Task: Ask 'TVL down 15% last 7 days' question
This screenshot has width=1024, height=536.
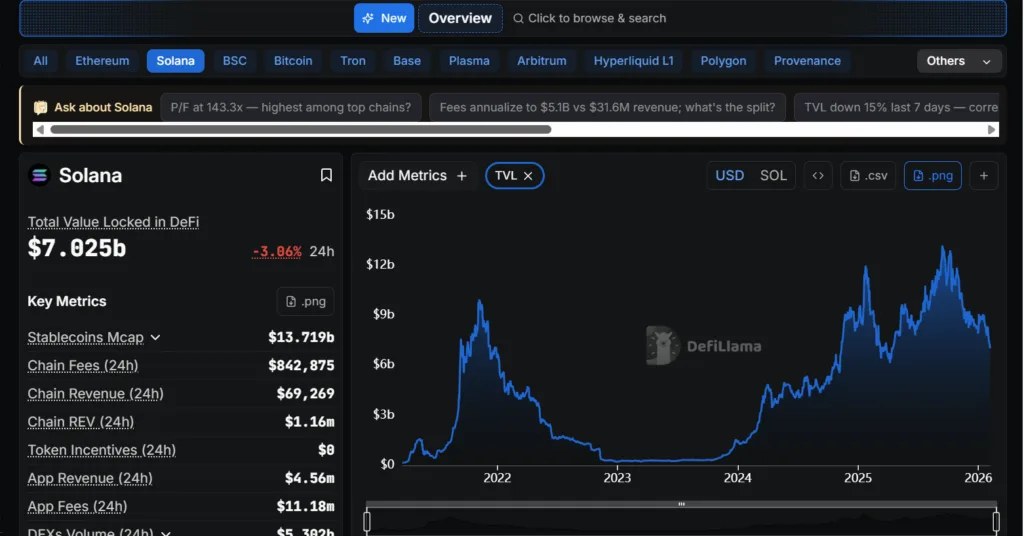Action: click(899, 107)
